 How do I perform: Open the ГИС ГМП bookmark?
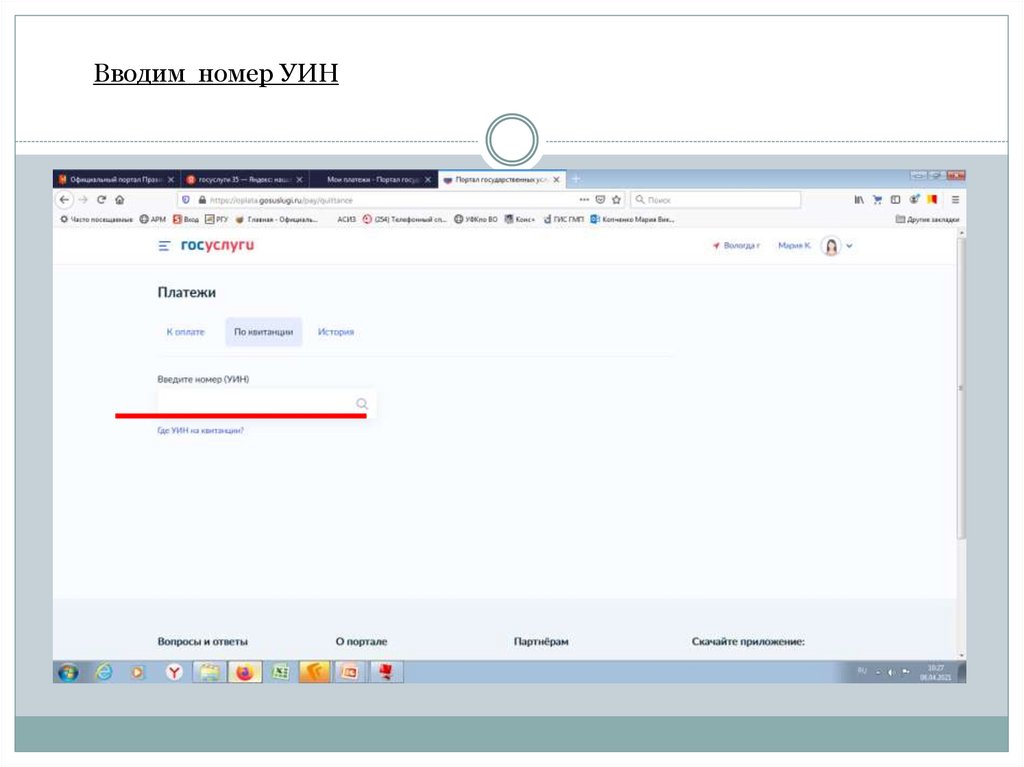click(564, 220)
